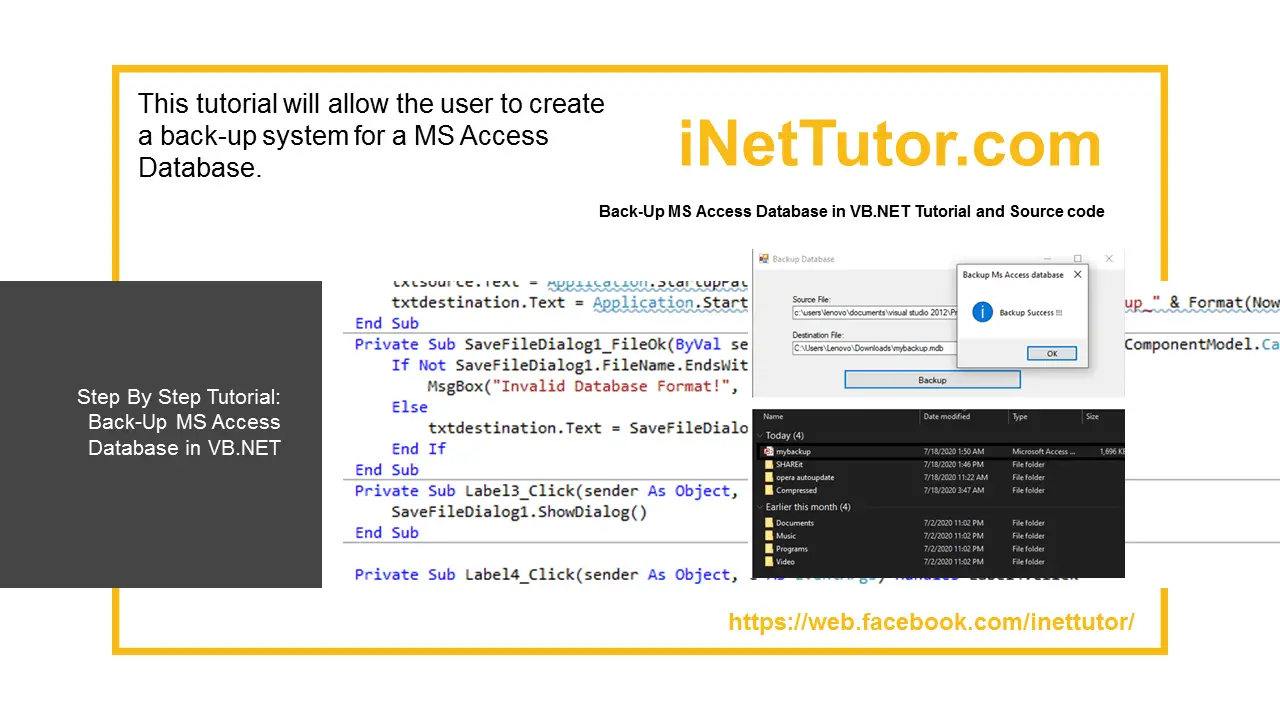This screenshot has height=720, width=1280.
Task: Sort files by Name column header
Action: 773,417
